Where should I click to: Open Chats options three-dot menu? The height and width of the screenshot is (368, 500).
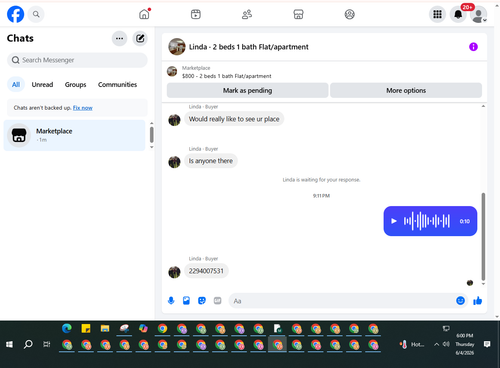tap(119, 38)
